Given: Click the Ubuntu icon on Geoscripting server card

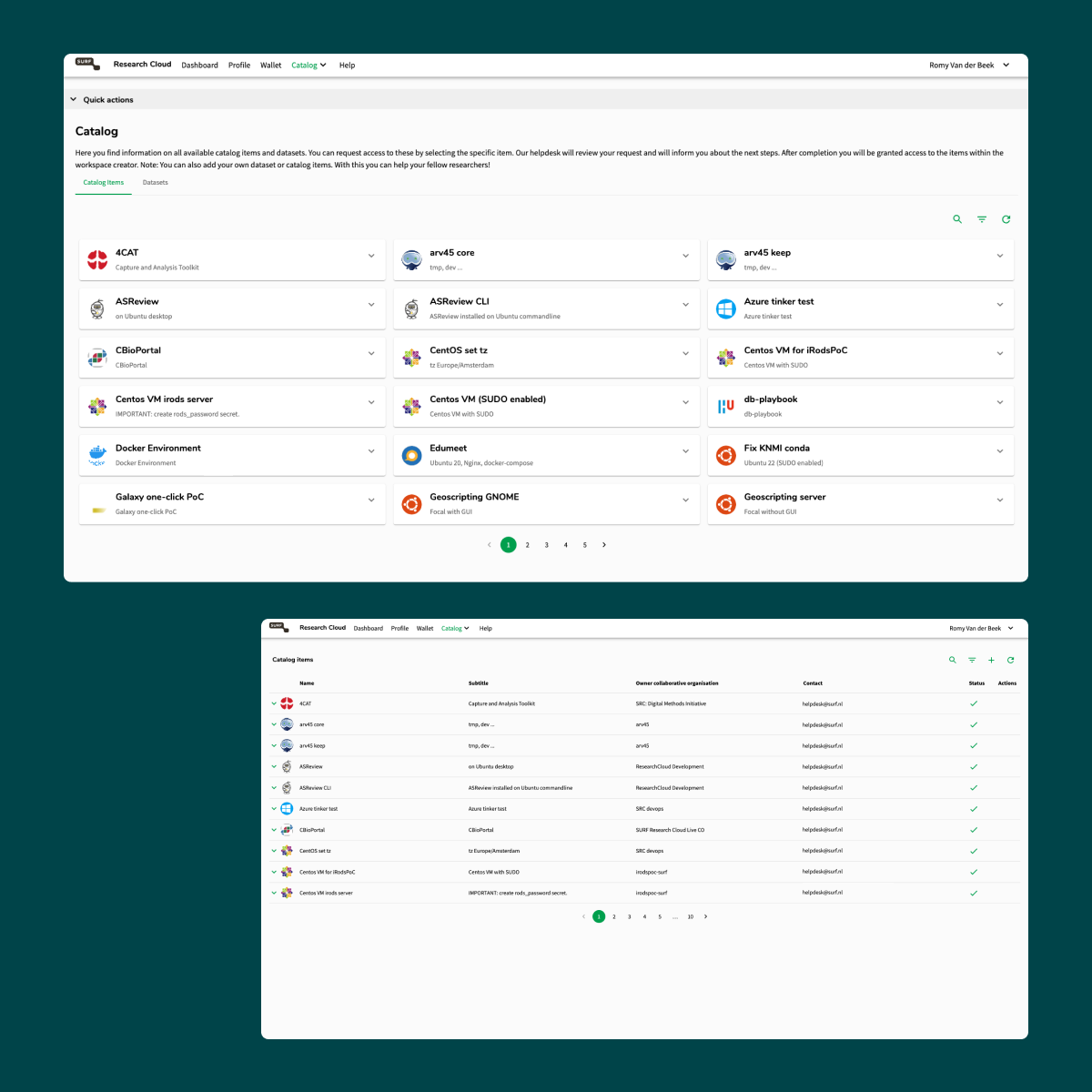Looking at the screenshot, I should pos(726,504).
